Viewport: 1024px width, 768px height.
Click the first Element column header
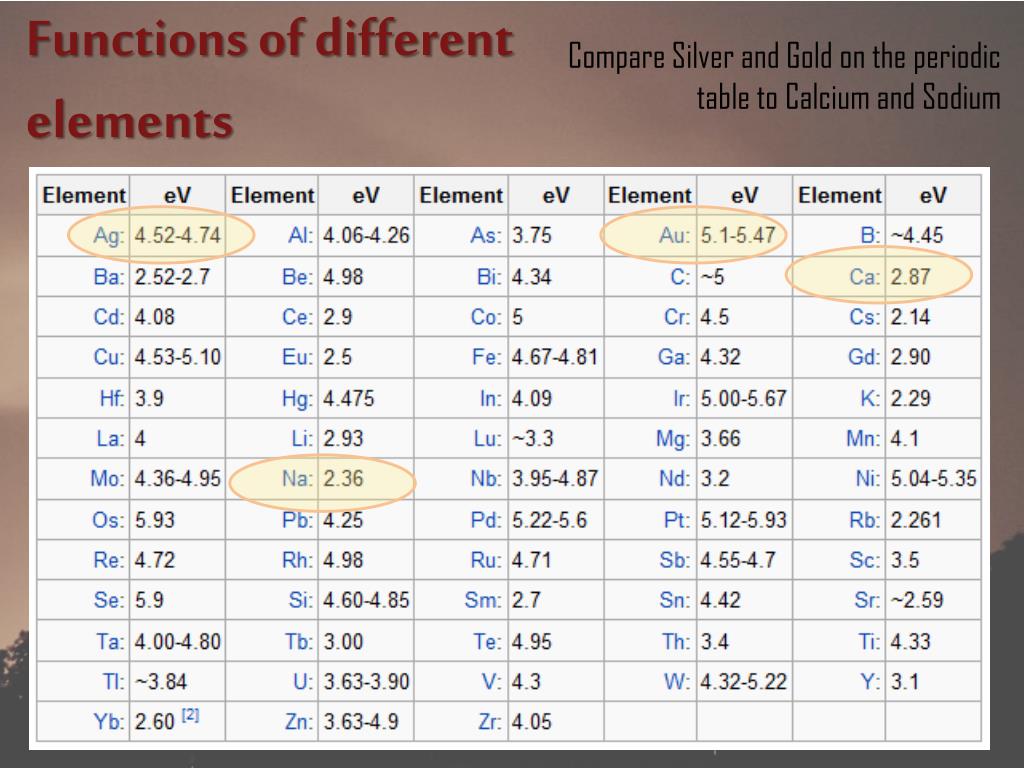pos(84,195)
